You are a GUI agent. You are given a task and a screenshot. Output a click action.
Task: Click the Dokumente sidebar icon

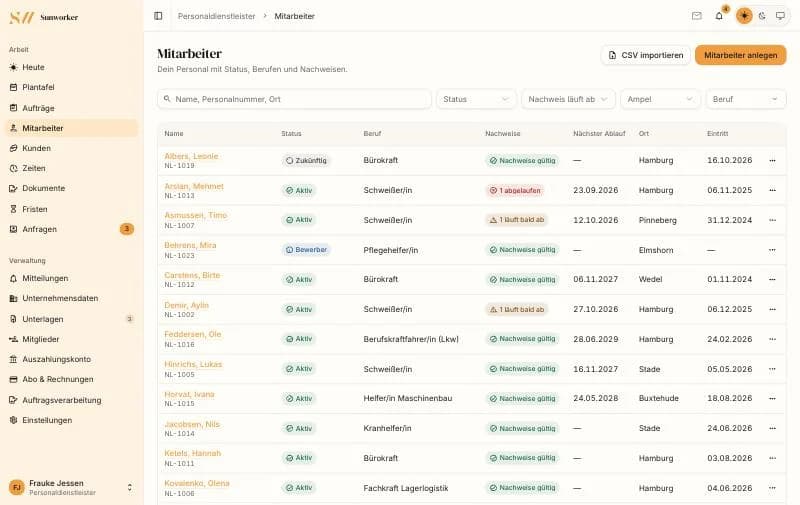tap(13, 188)
